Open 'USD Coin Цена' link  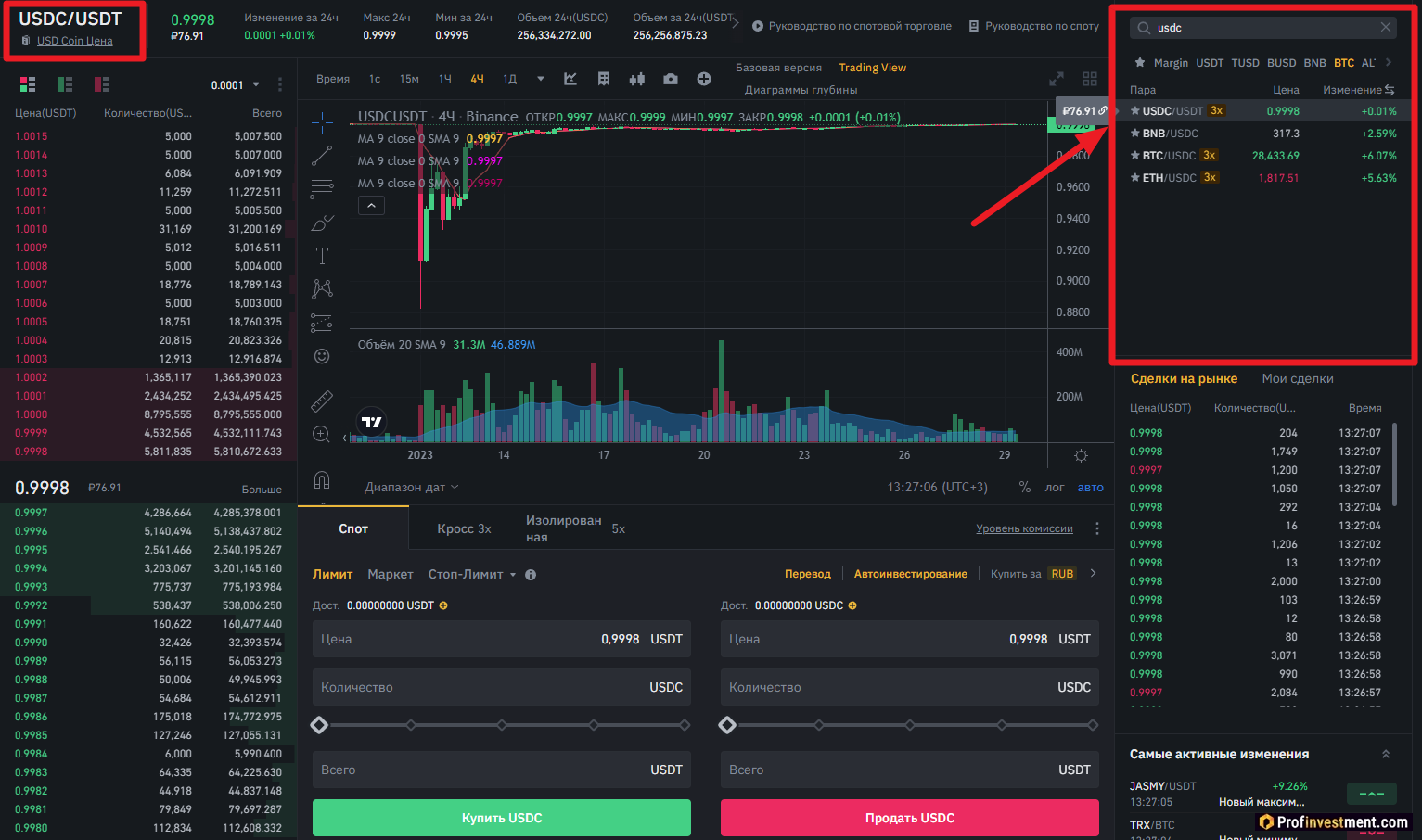pos(75,41)
